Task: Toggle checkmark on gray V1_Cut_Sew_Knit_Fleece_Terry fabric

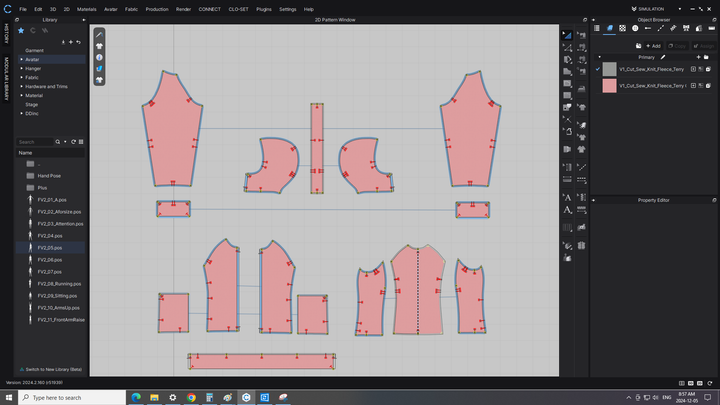Action: click(x=598, y=69)
